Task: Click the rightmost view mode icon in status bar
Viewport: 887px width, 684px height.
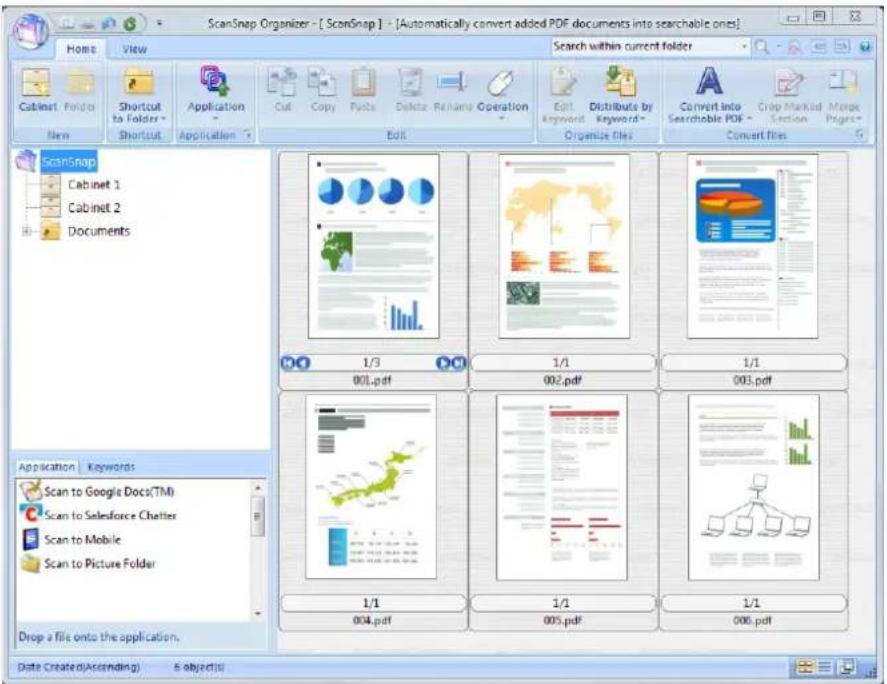Action: (x=847, y=667)
